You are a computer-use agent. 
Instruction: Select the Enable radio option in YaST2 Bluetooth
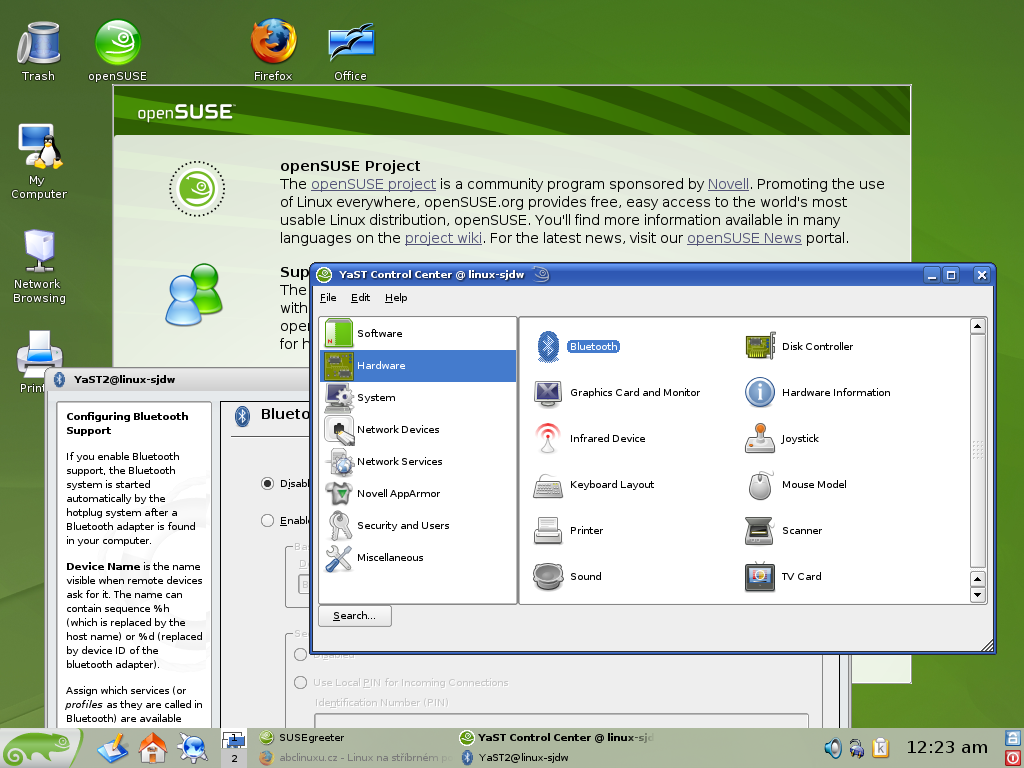pos(267,520)
